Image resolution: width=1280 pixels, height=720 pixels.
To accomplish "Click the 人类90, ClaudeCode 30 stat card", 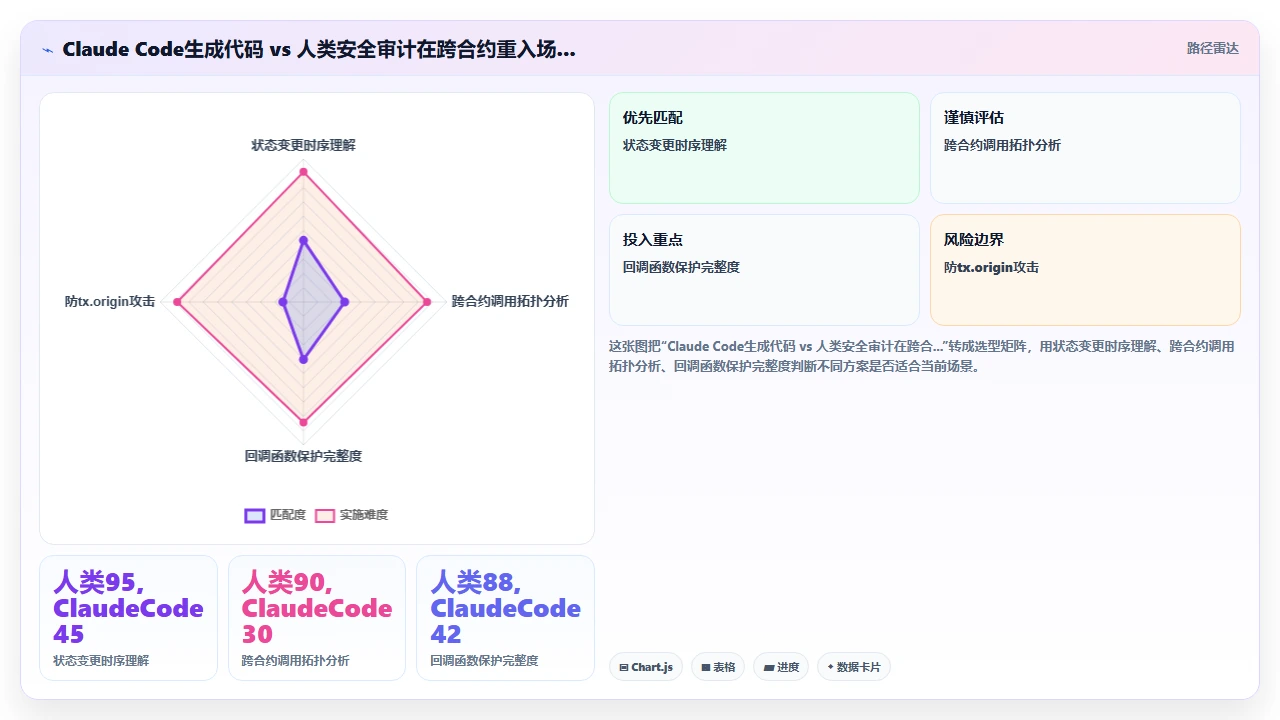I will [x=317, y=618].
